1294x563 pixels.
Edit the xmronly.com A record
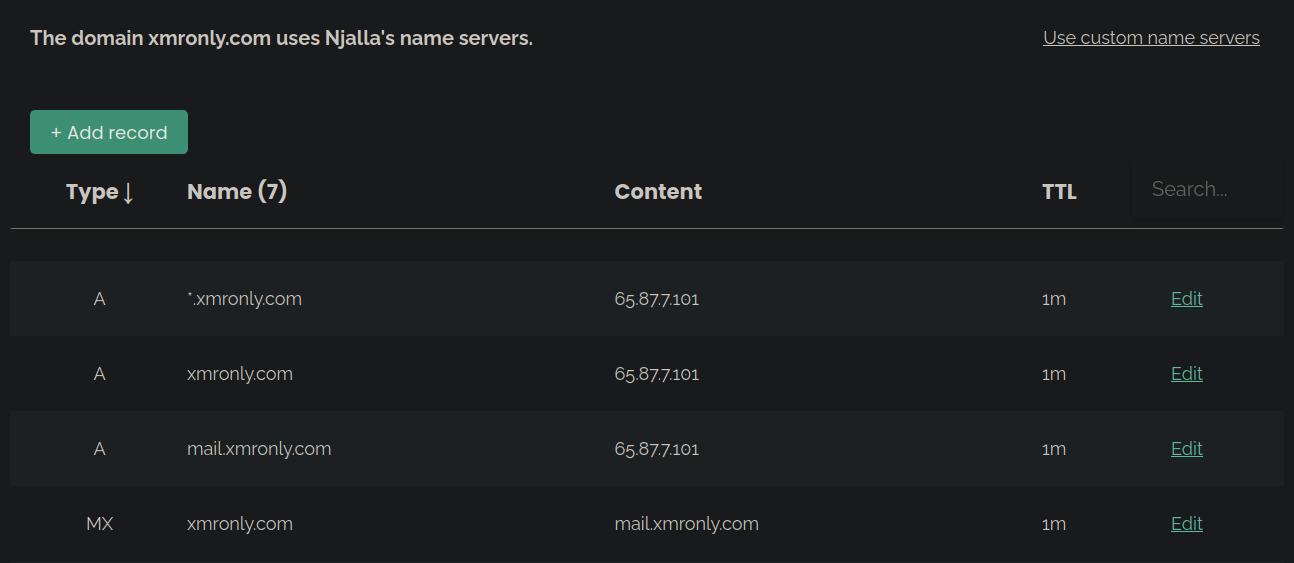1186,374
